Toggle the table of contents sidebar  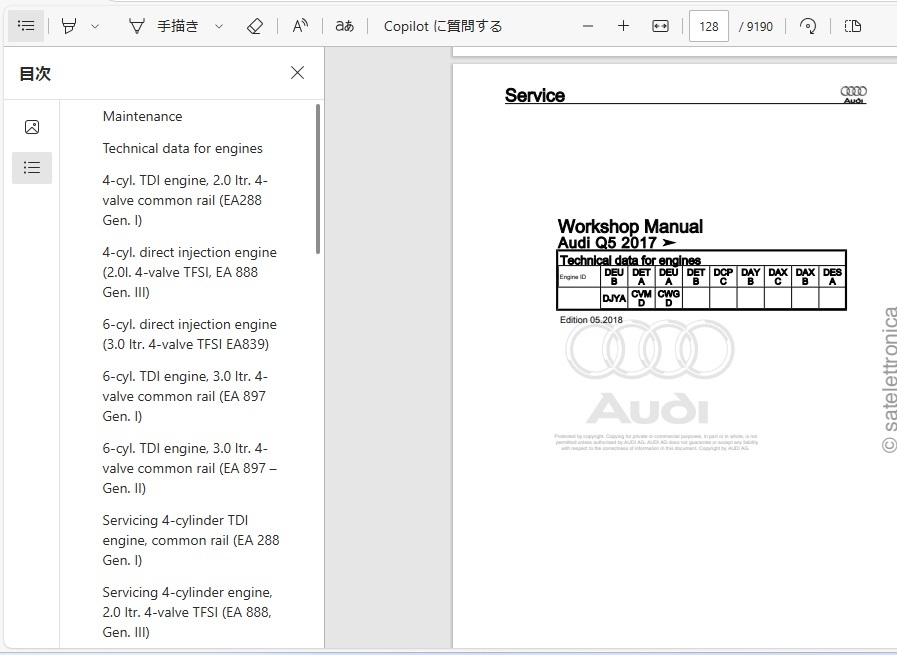pos(26,26)
